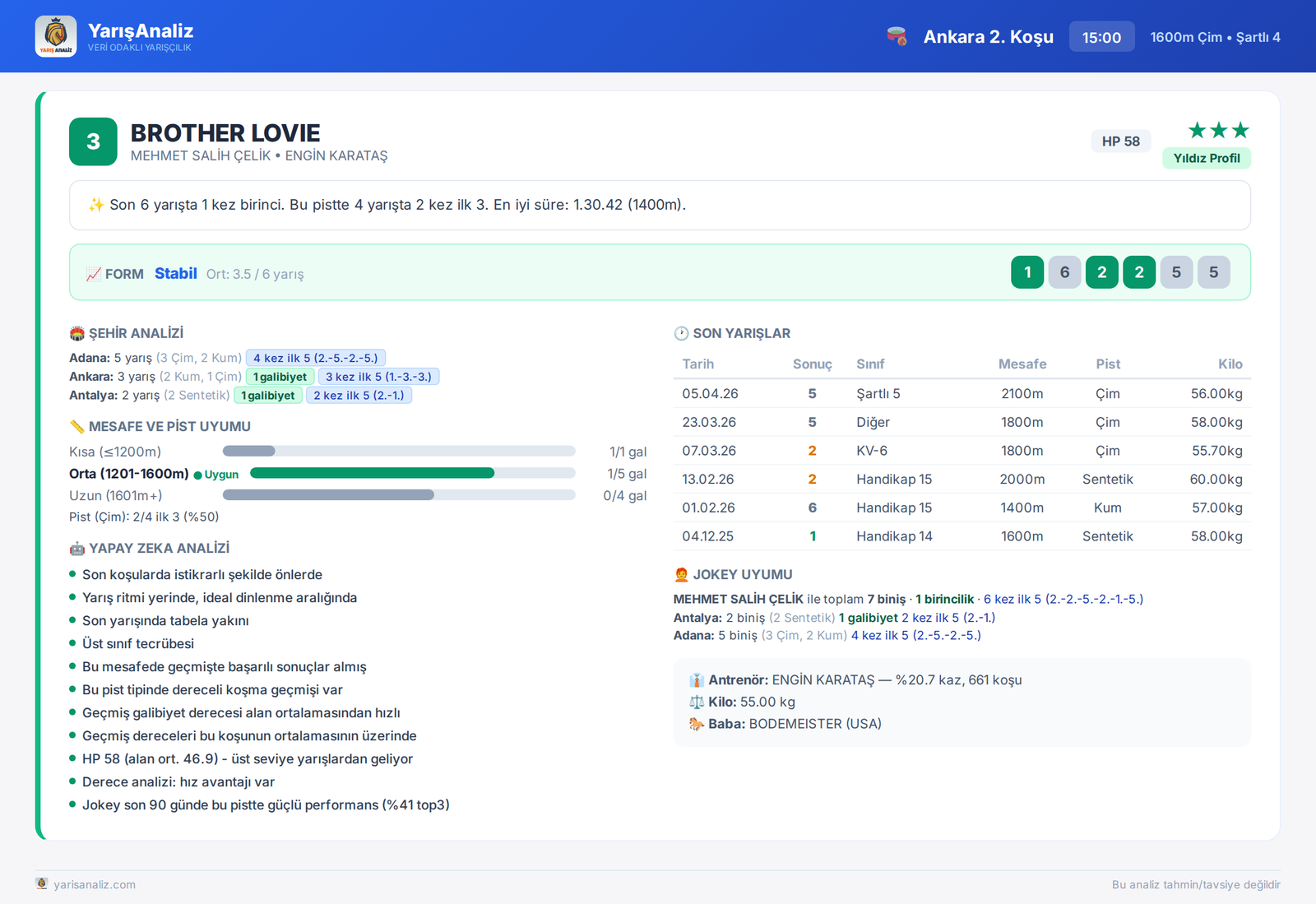Click the ruler icon by MESAFE VE PİST UYUMU
Image resolution: width=1316 pixels, height=904 pixels.
point(77,426)
